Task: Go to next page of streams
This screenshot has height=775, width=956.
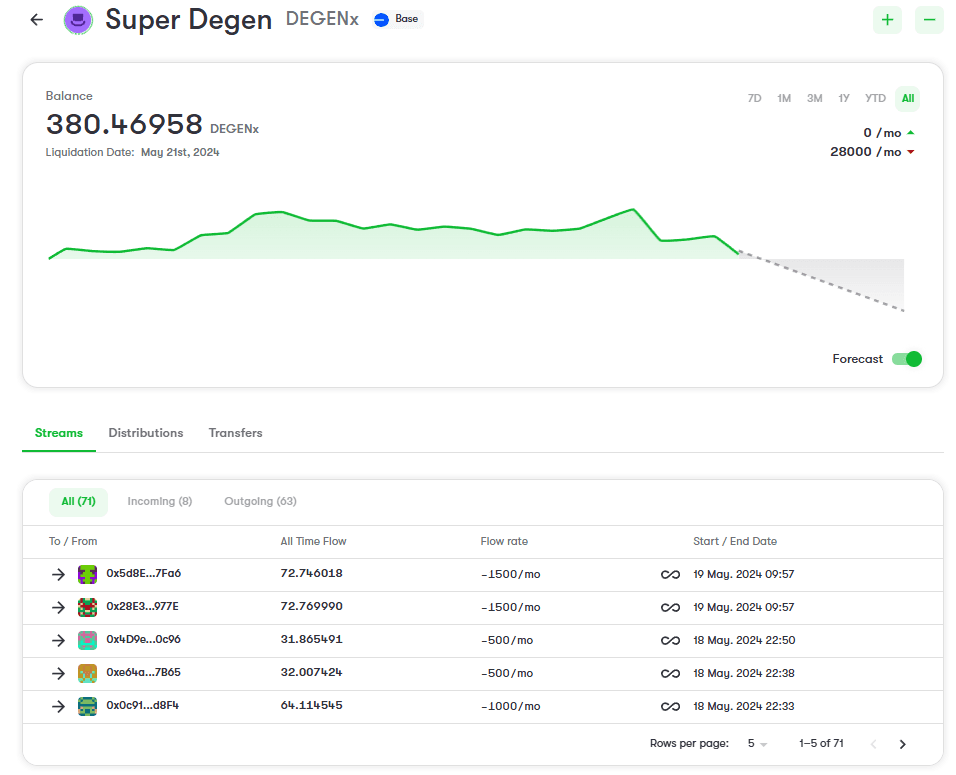Action: (x=902, y=744)
